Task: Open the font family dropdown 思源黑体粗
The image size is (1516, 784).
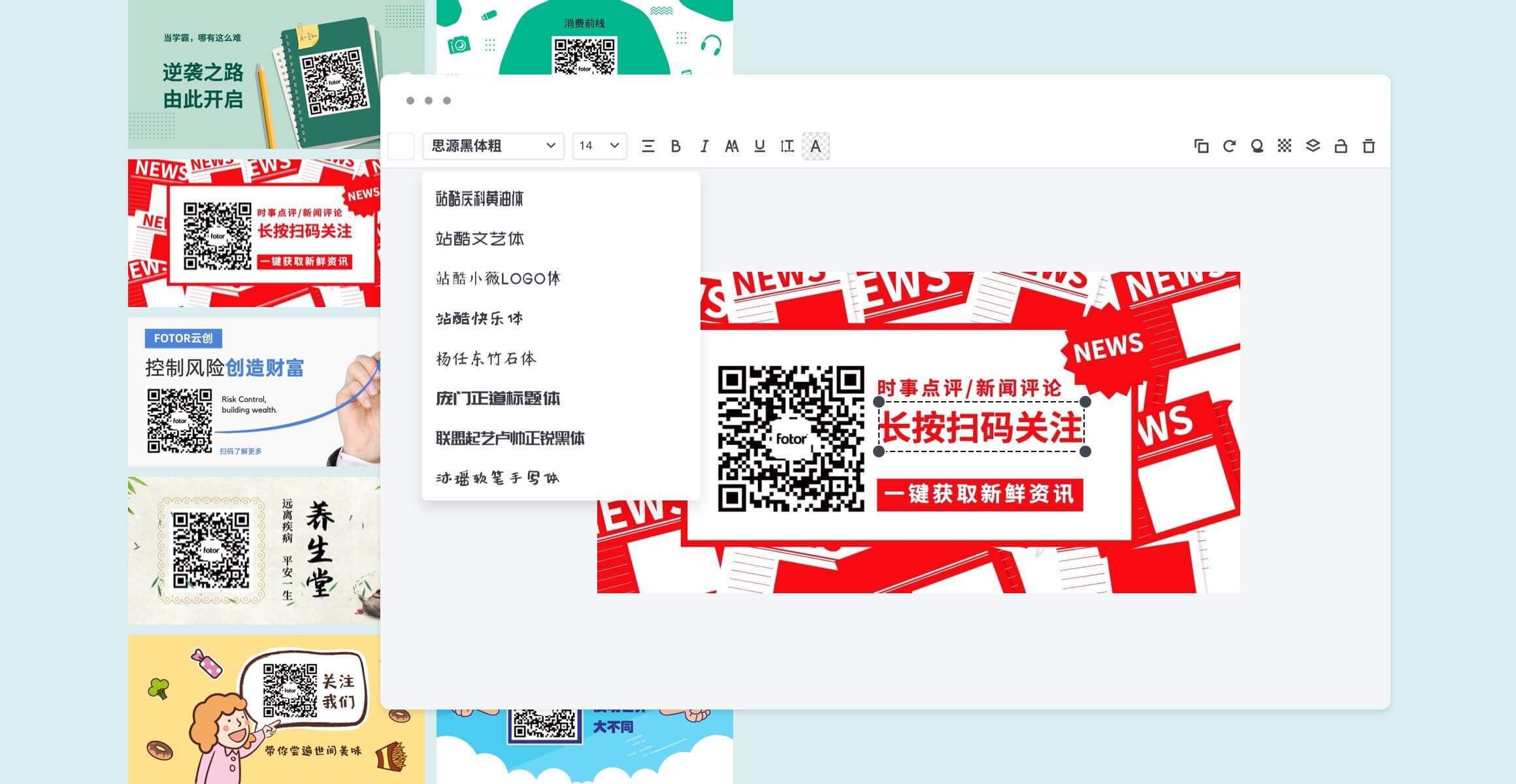Action: click(493, 146)
